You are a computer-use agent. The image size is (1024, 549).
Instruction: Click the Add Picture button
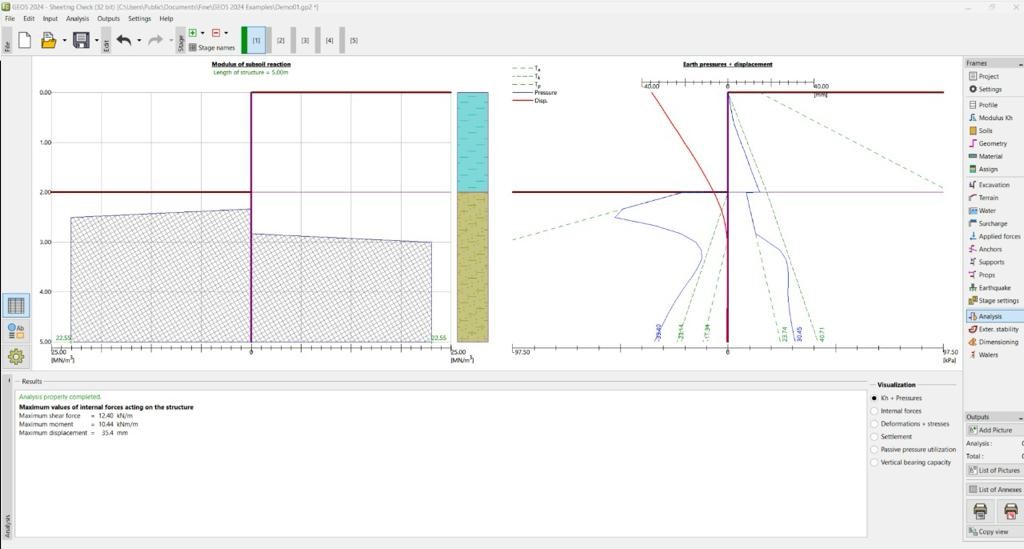coord(994,430)
